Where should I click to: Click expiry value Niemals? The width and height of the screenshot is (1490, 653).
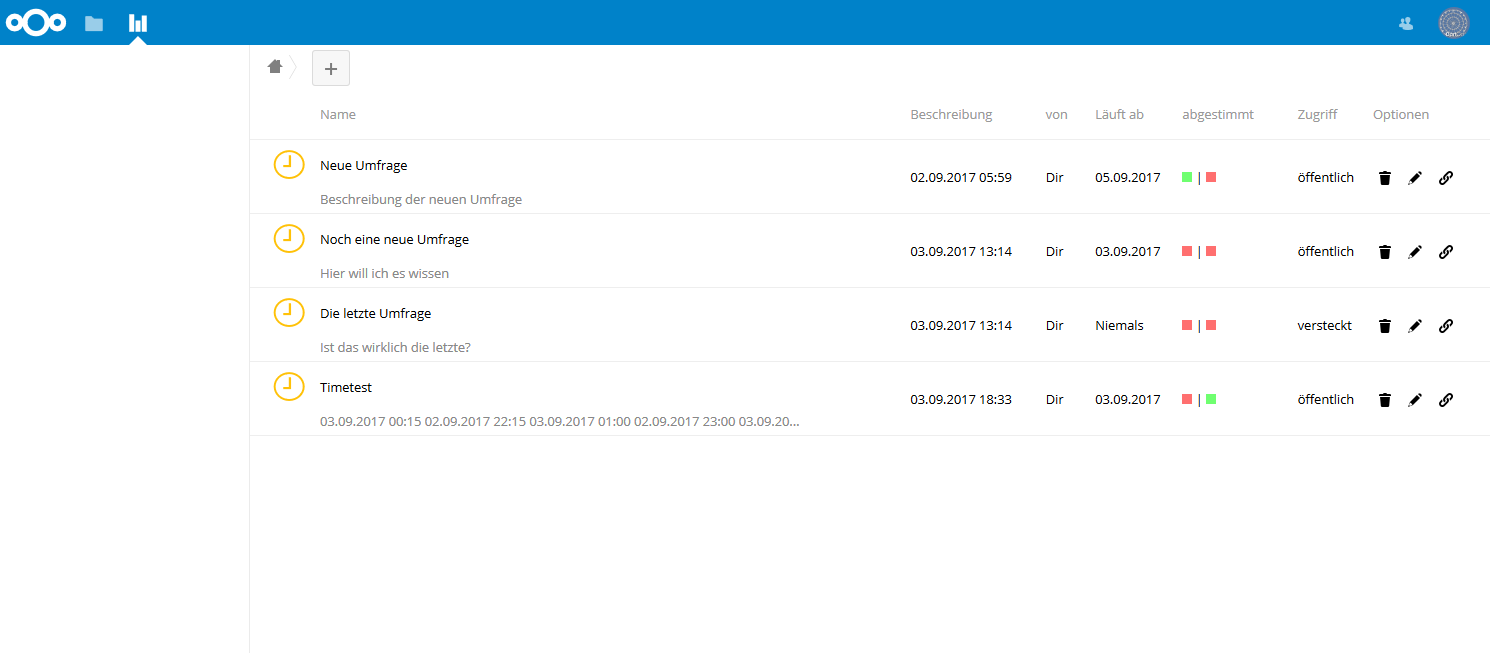[1119, 326]
